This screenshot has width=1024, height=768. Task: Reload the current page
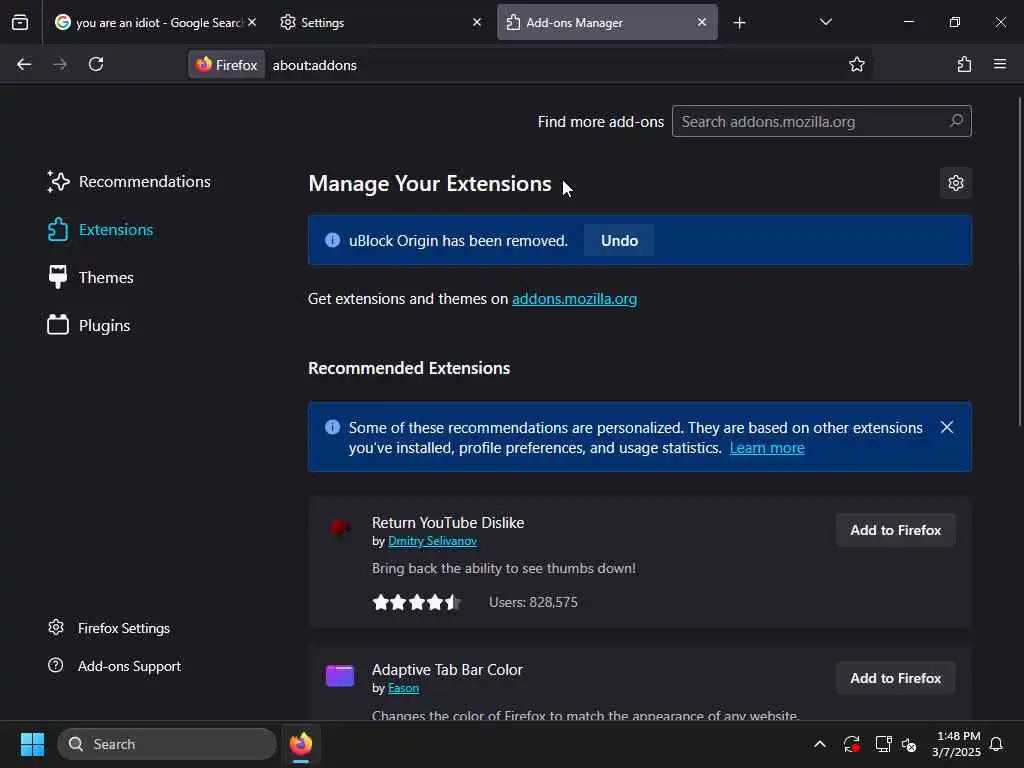pos(96,64)
